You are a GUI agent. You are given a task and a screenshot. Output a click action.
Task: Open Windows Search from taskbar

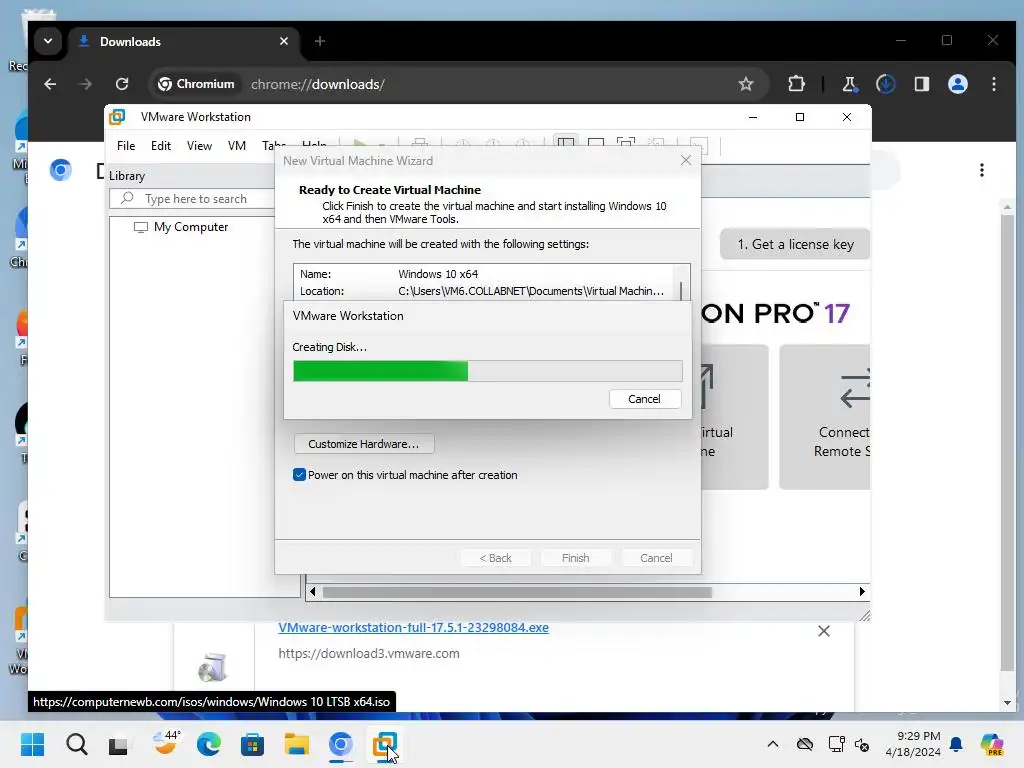76,744
